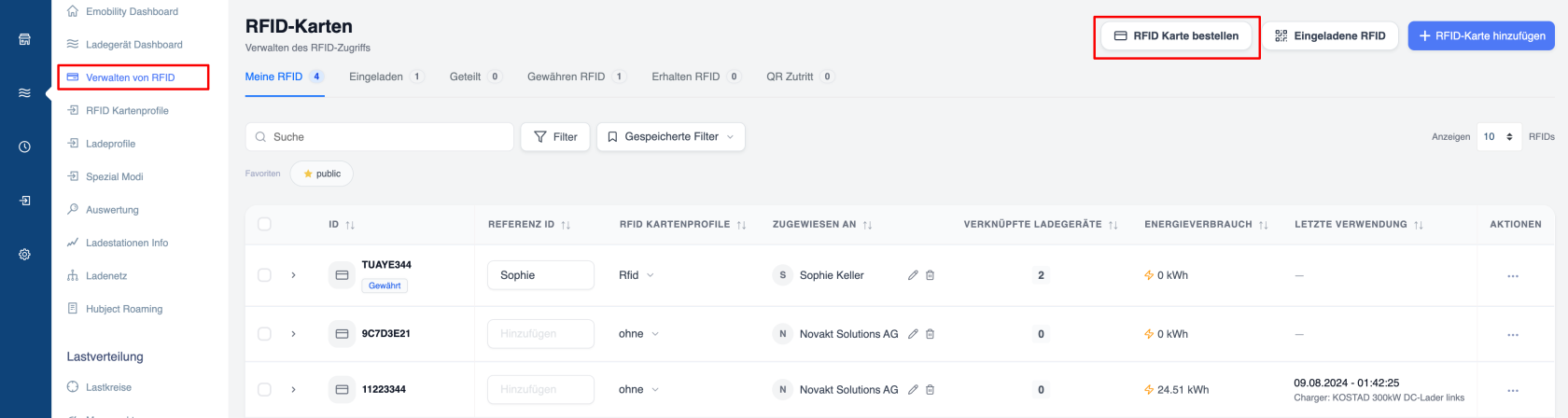Open actions menu for row TUAYE344

click(1513, 276)
